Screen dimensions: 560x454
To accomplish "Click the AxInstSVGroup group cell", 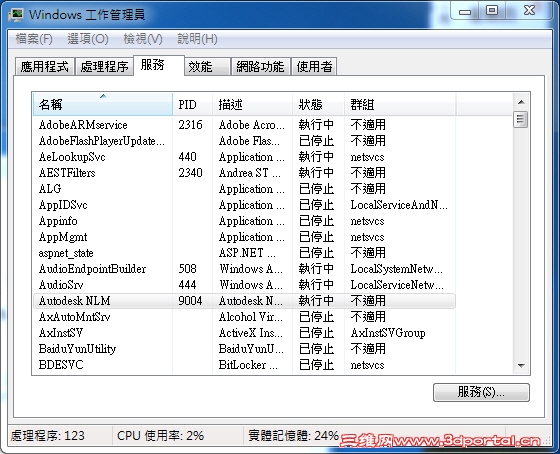I will point(388,333).
